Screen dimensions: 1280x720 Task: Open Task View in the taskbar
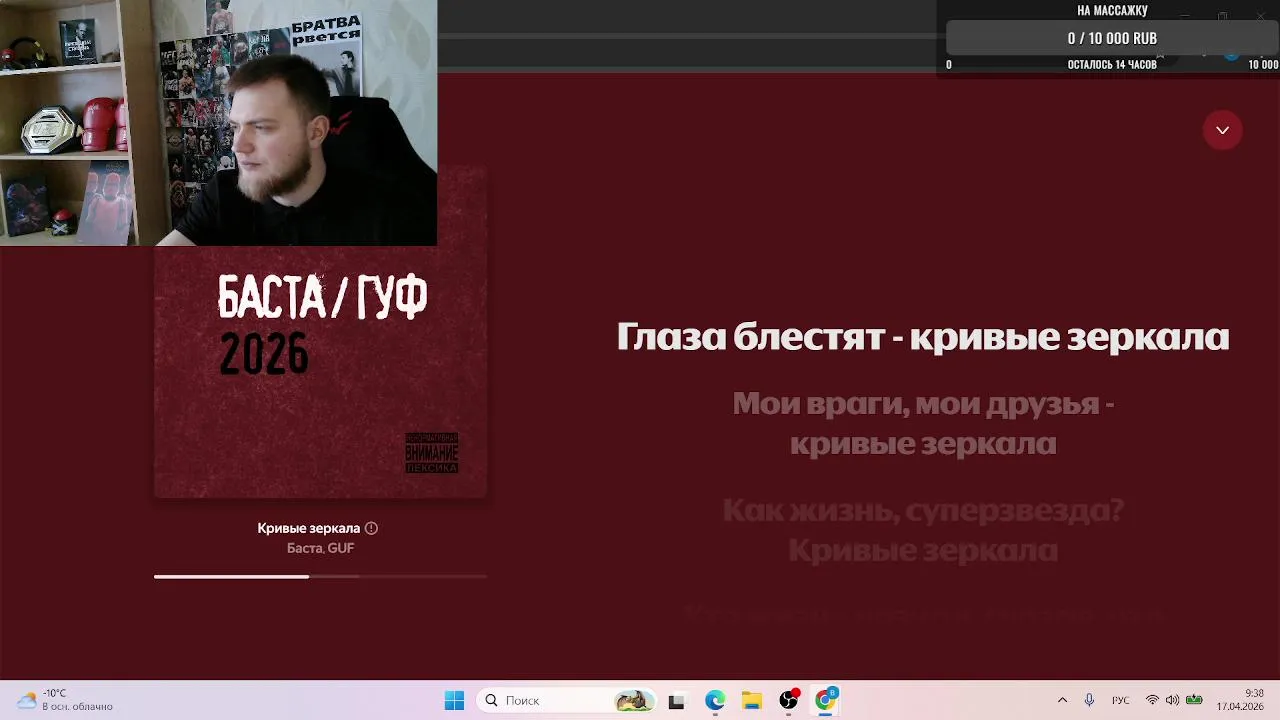point(676,700)
